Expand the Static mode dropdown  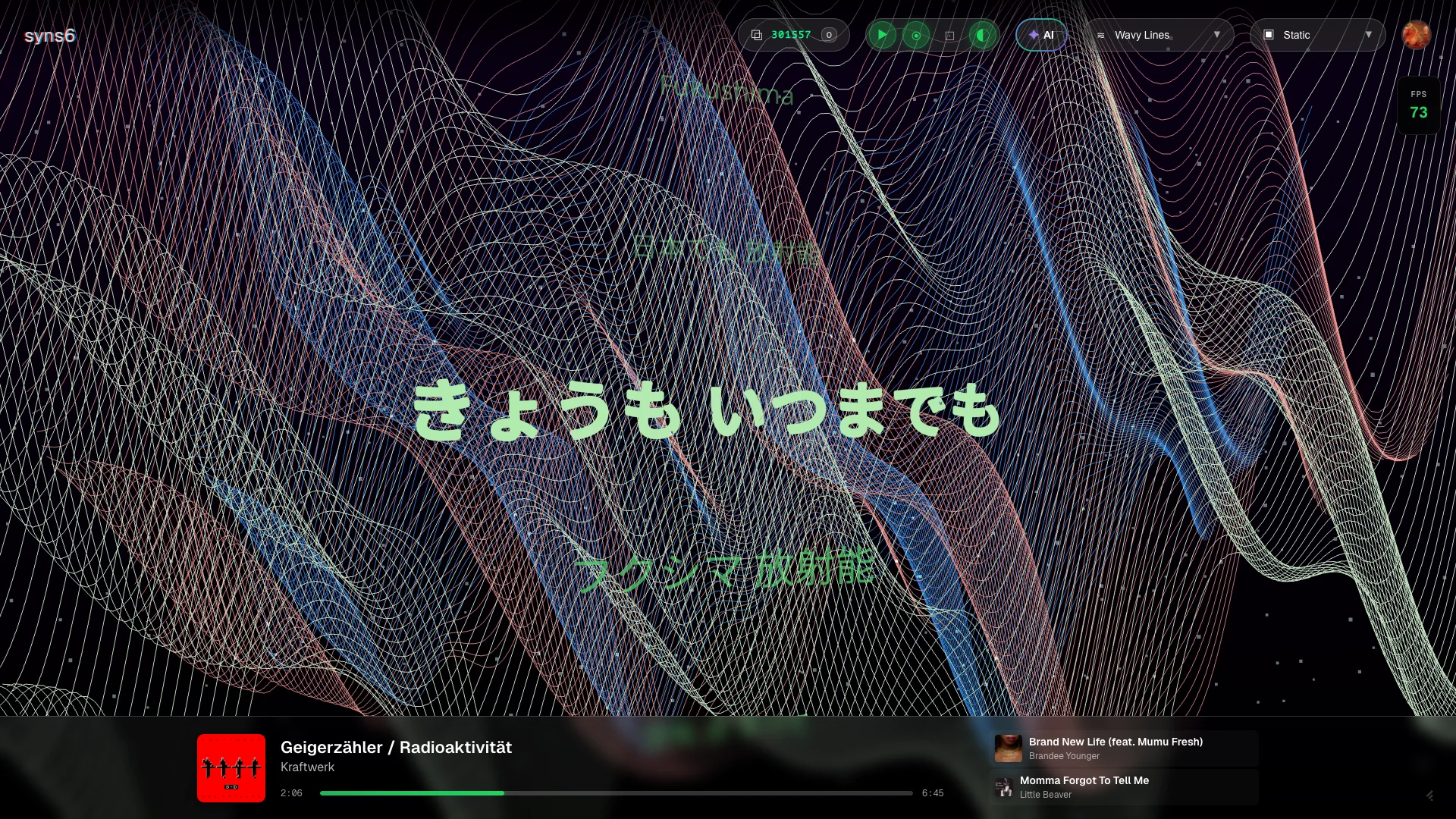pos(1318,35)
